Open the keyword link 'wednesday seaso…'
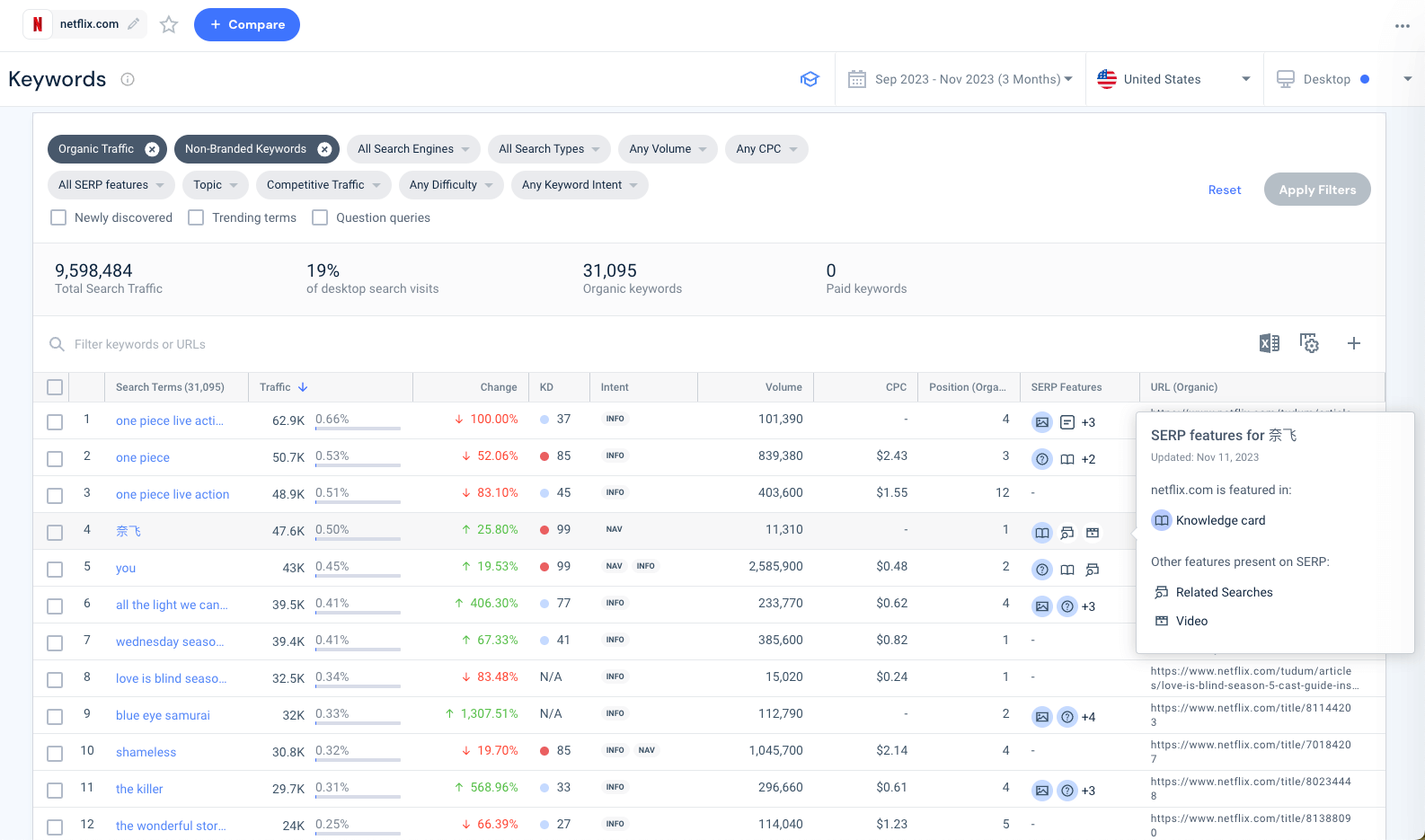Screen dimensions: 1425x840 (x=170, y=641)
